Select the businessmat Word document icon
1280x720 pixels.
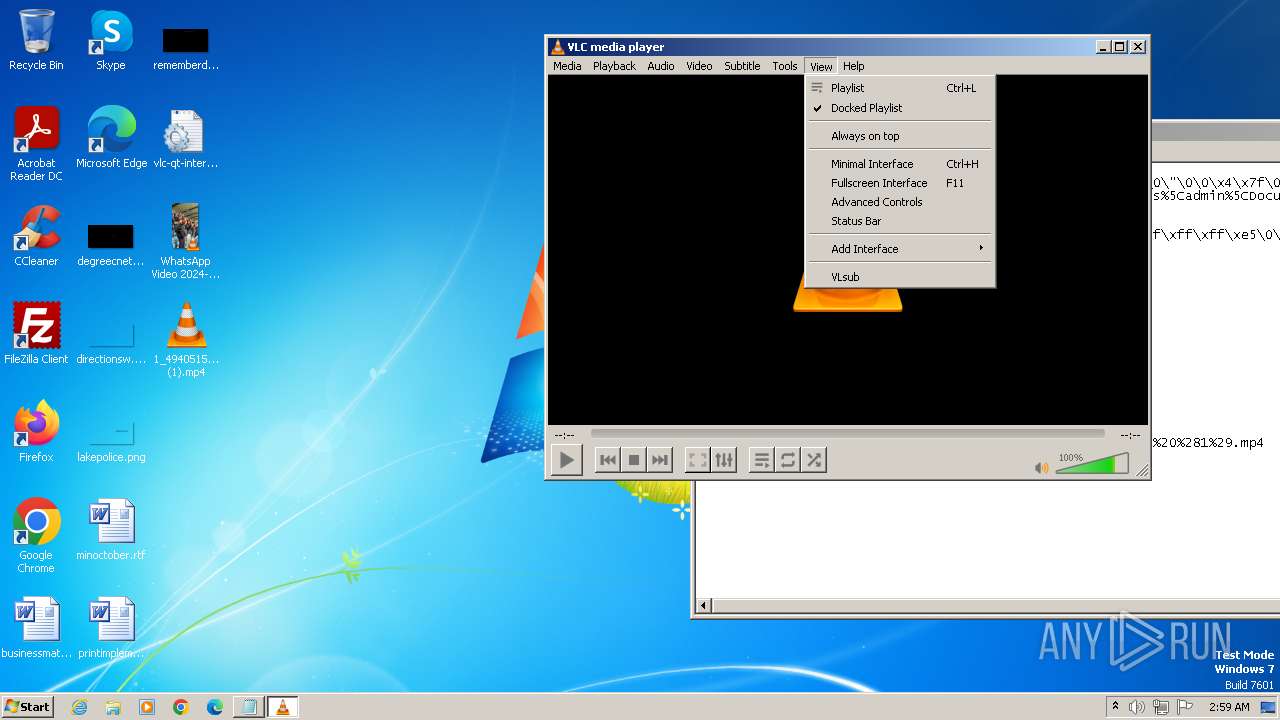36,627
